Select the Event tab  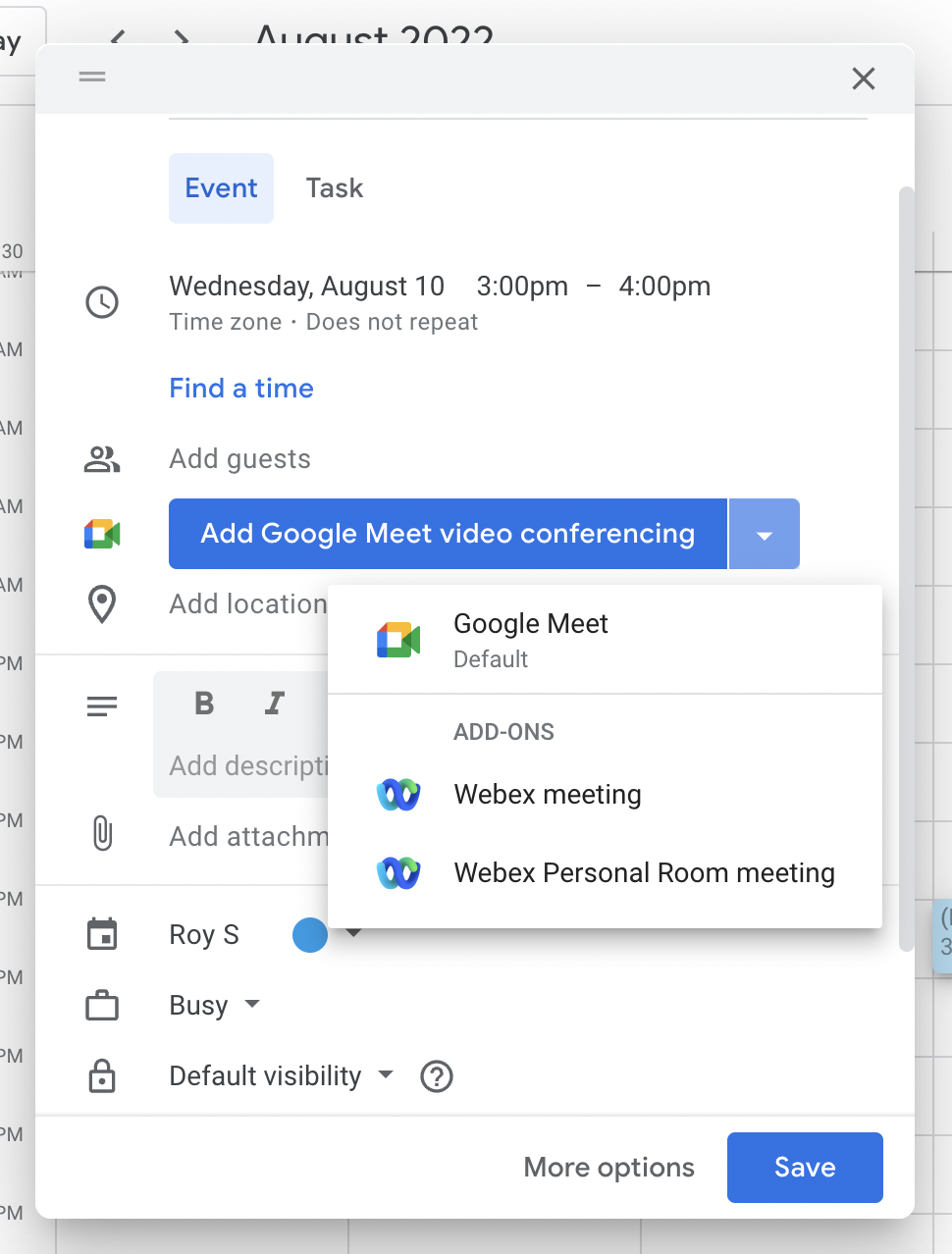click(221, 188)
